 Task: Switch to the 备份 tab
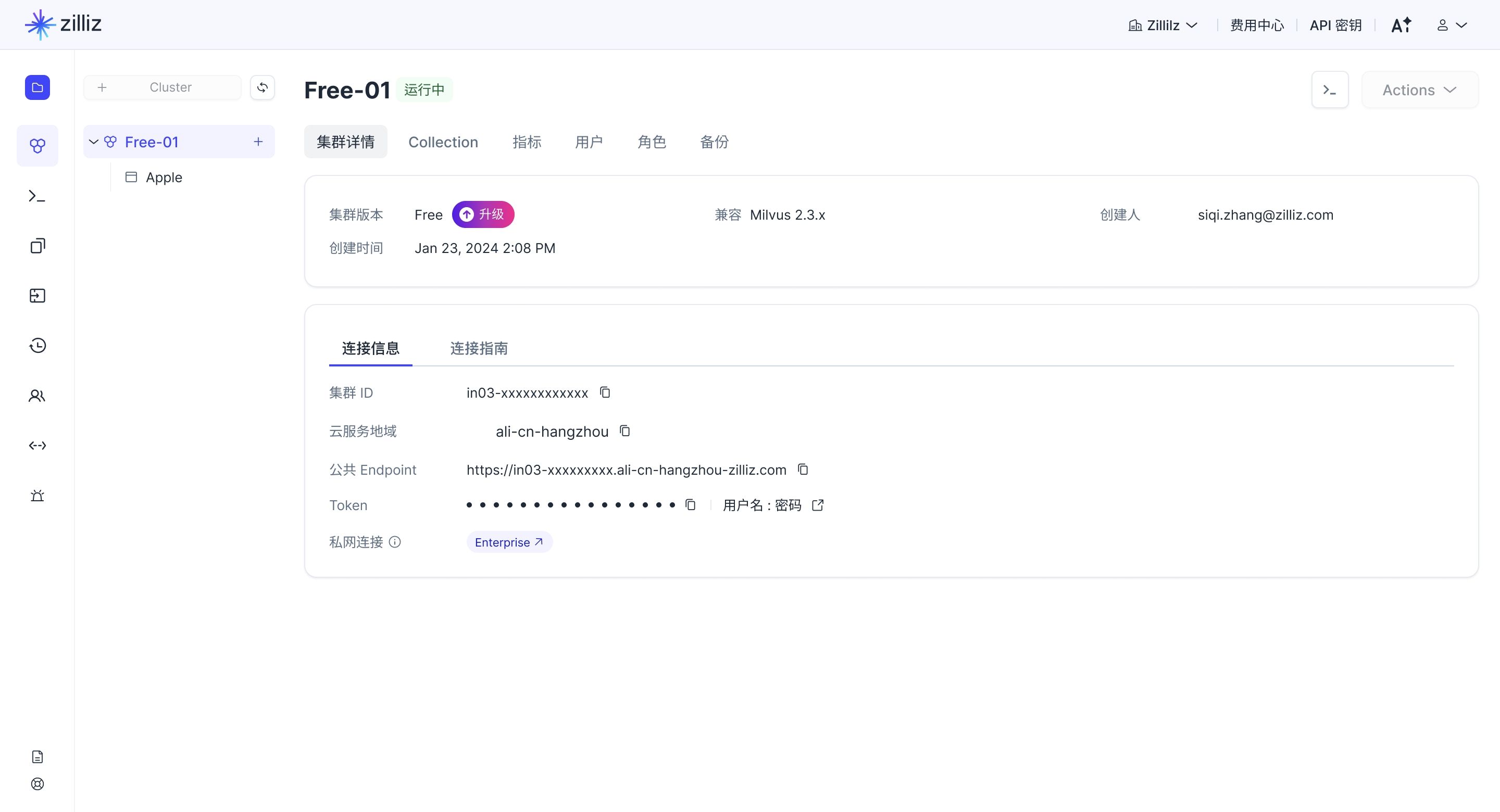click(715, 142)
